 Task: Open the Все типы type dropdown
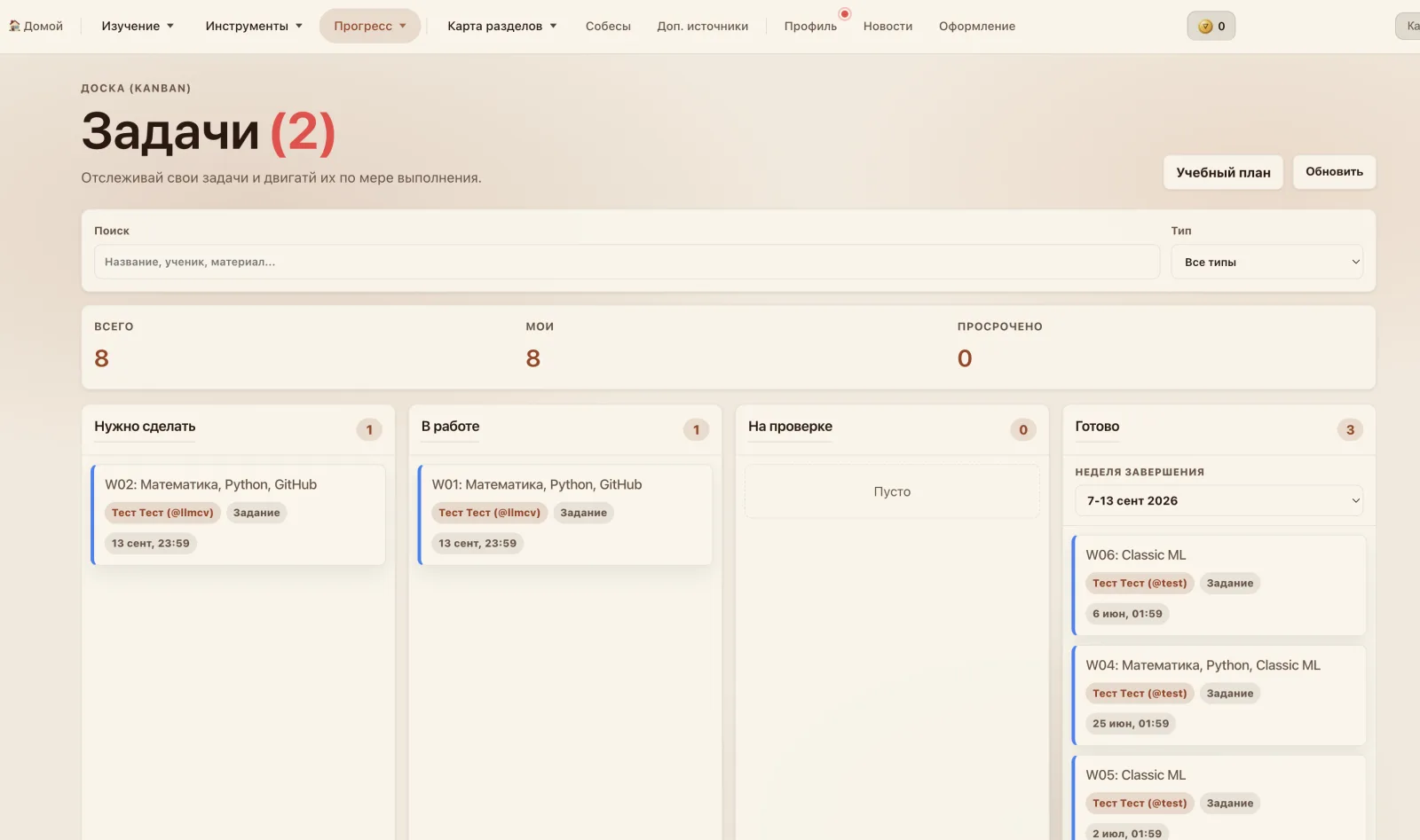coord(1266,262)
